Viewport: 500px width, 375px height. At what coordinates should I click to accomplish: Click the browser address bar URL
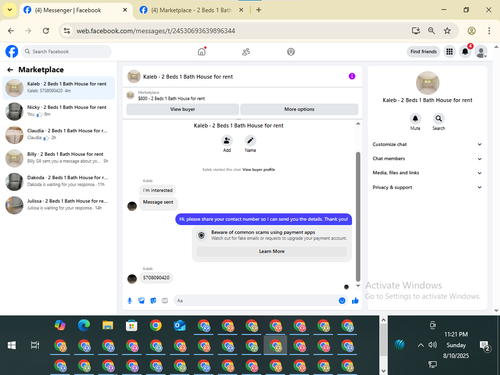click(x=156, y=31)
